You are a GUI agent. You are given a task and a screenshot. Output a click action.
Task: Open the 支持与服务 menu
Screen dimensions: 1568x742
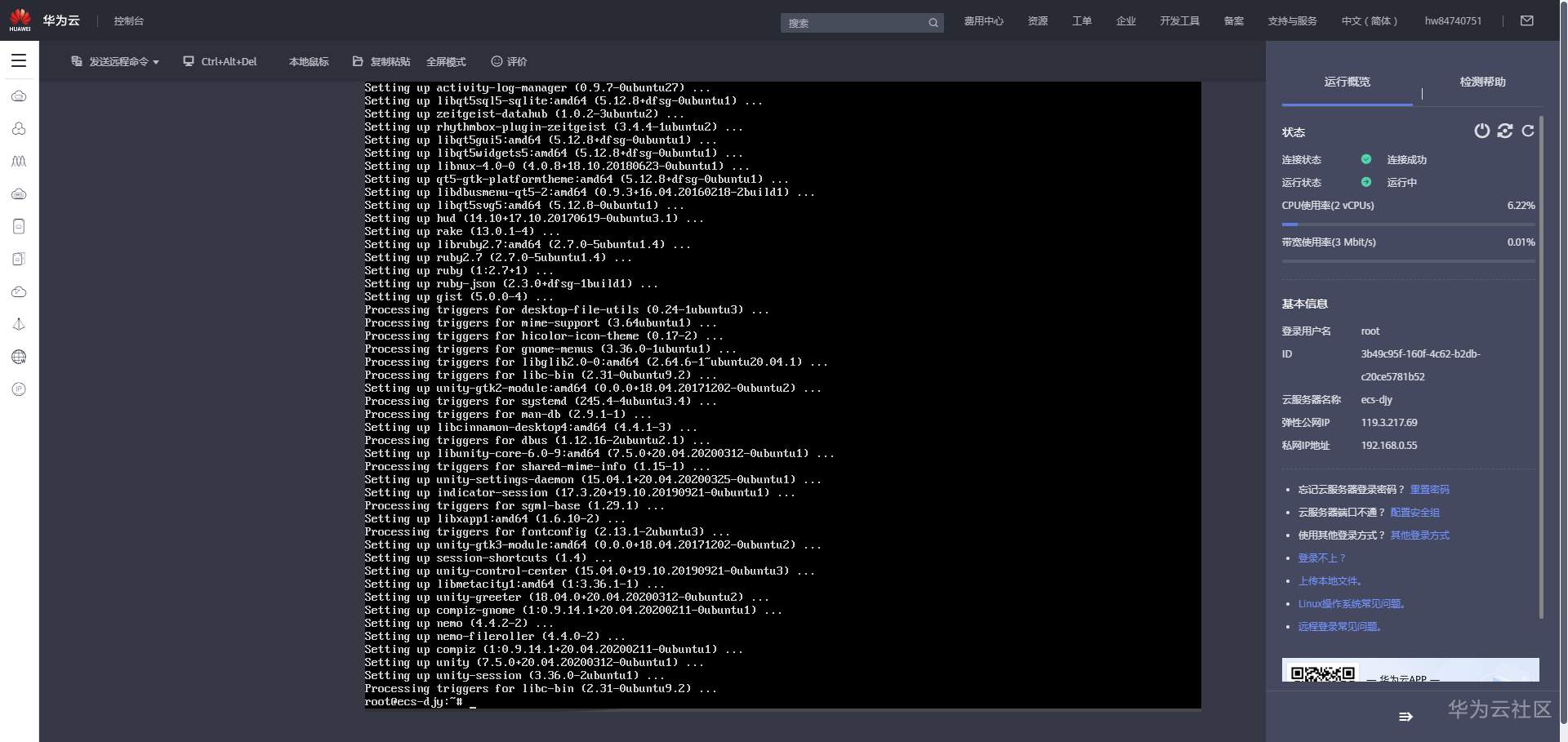pyautogui.click(x=1293, y=21)
